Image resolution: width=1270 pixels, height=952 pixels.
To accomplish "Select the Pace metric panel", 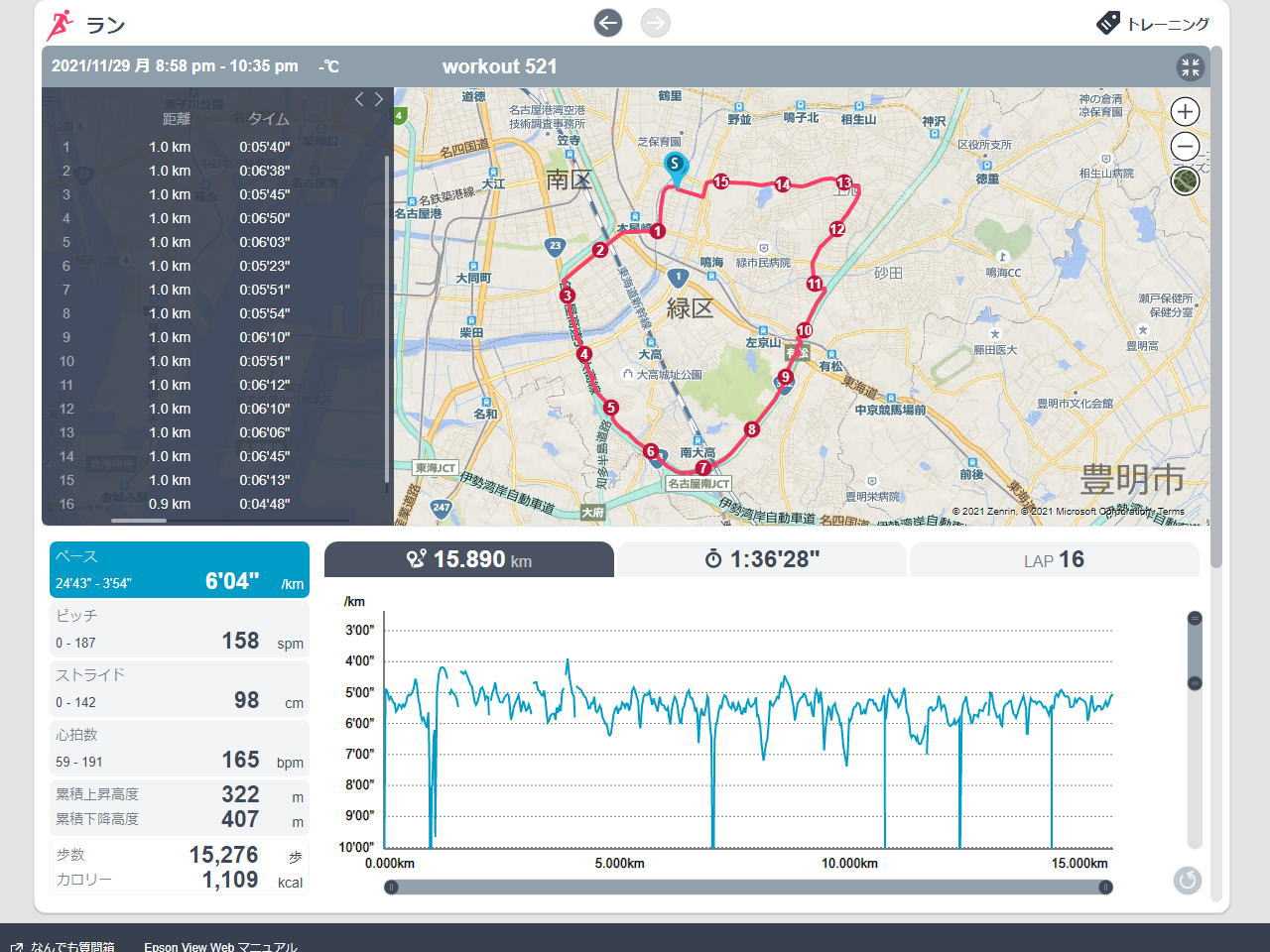I will [179, 569].
